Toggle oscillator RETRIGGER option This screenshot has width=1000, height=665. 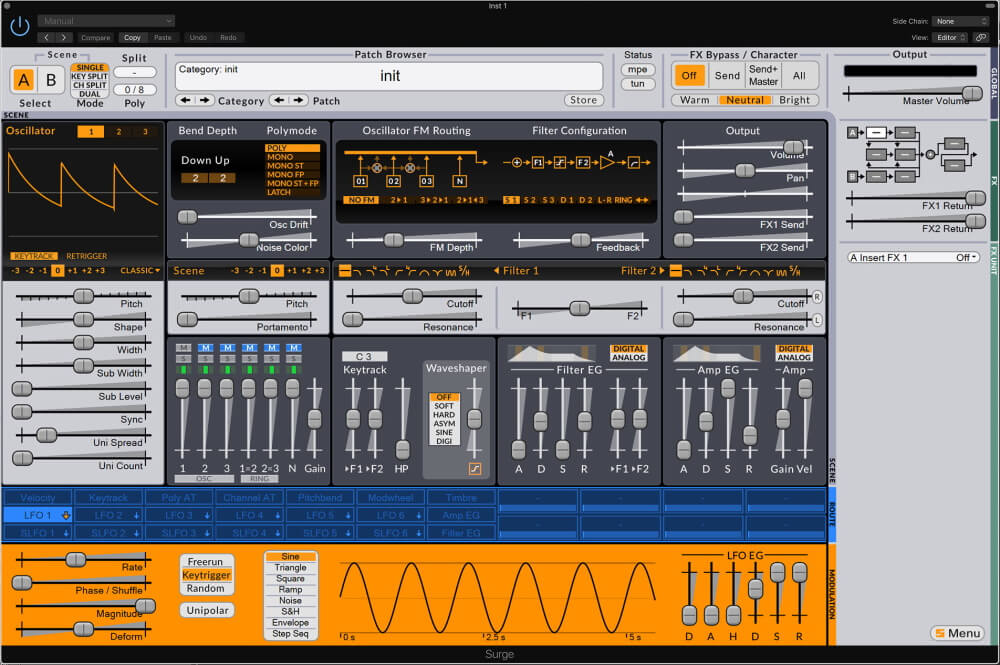pos(87,256)
